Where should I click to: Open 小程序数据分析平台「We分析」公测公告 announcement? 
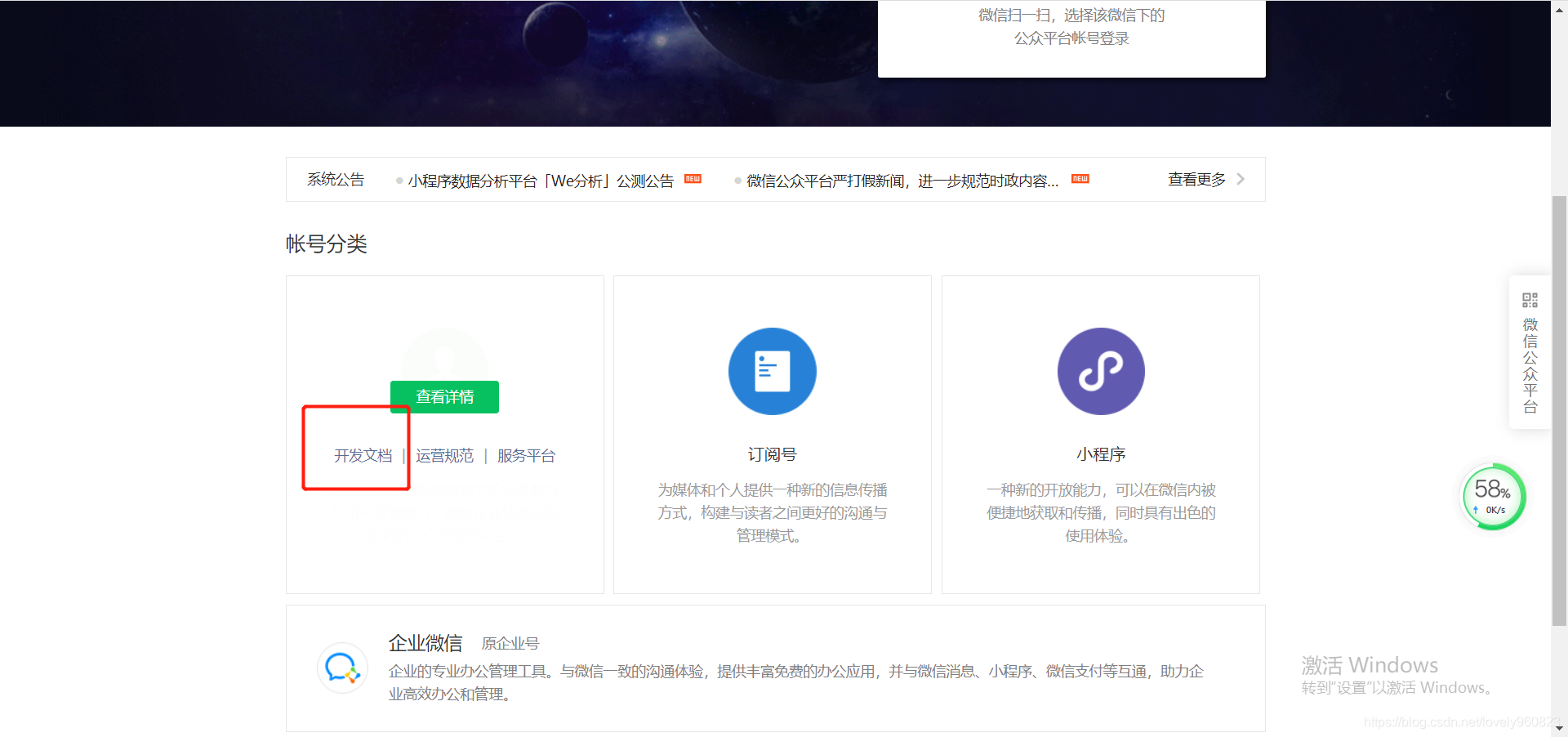pyautogui.click(x=541, y=181)
